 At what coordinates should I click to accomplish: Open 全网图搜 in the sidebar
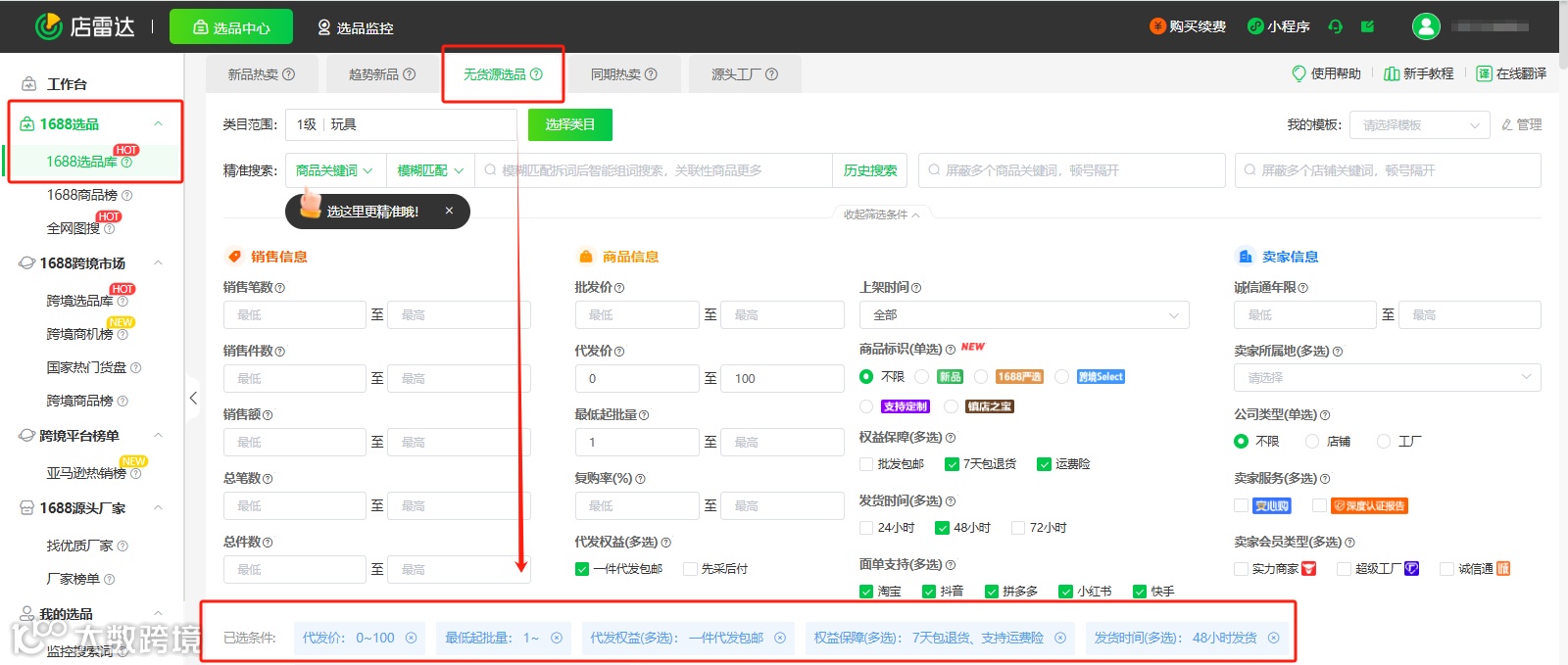(x=73, y=228)
